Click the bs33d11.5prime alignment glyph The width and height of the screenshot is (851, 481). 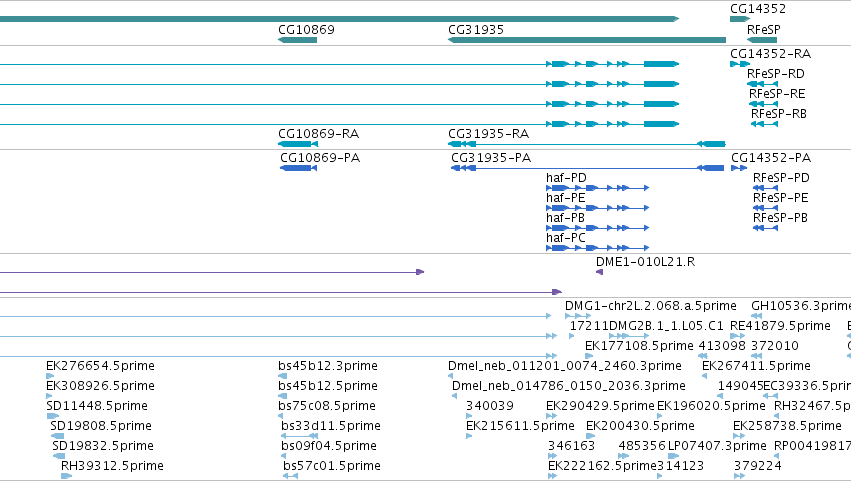coord(300,436)
